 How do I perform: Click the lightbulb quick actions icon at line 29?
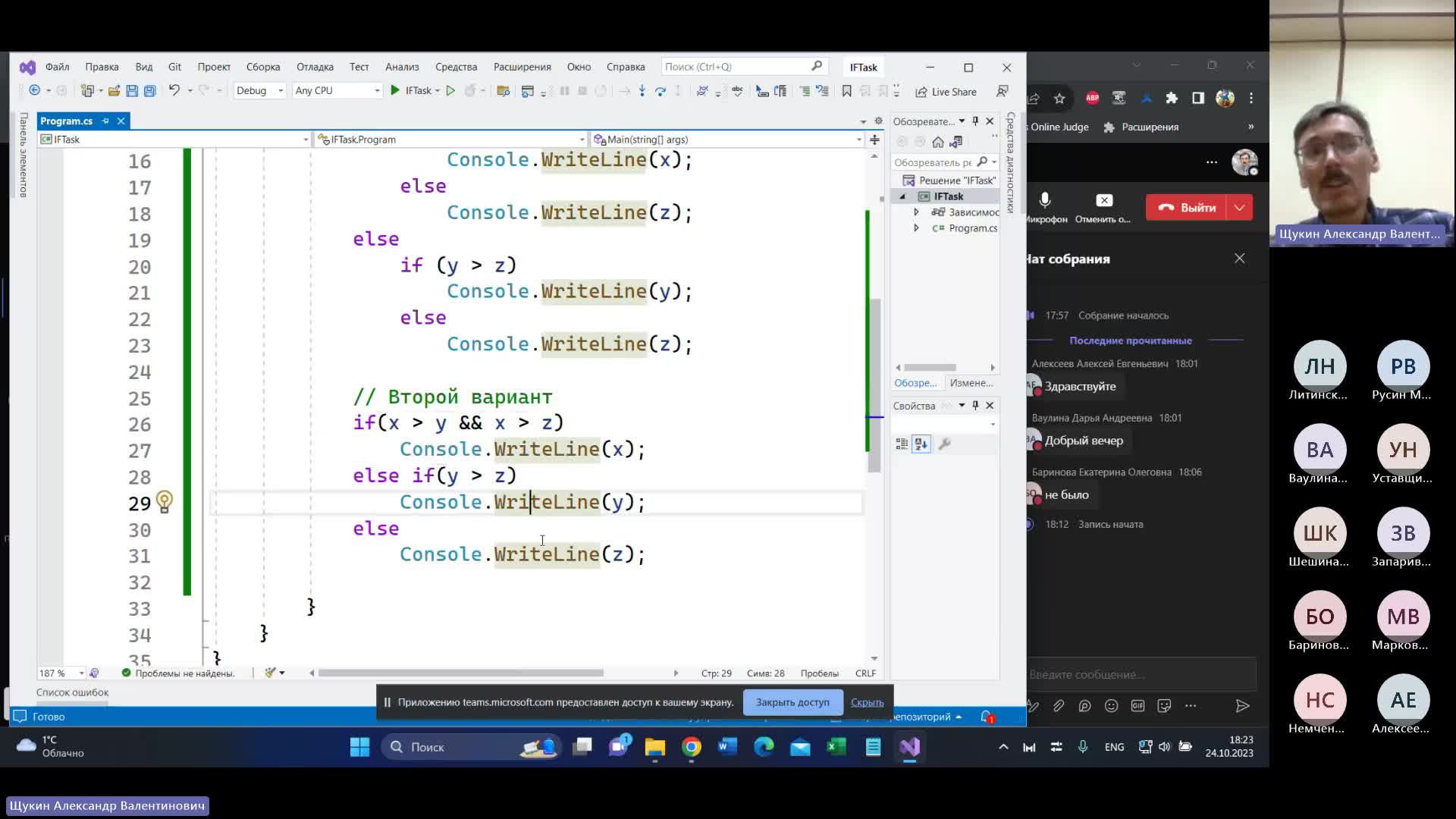pos(164,501)
